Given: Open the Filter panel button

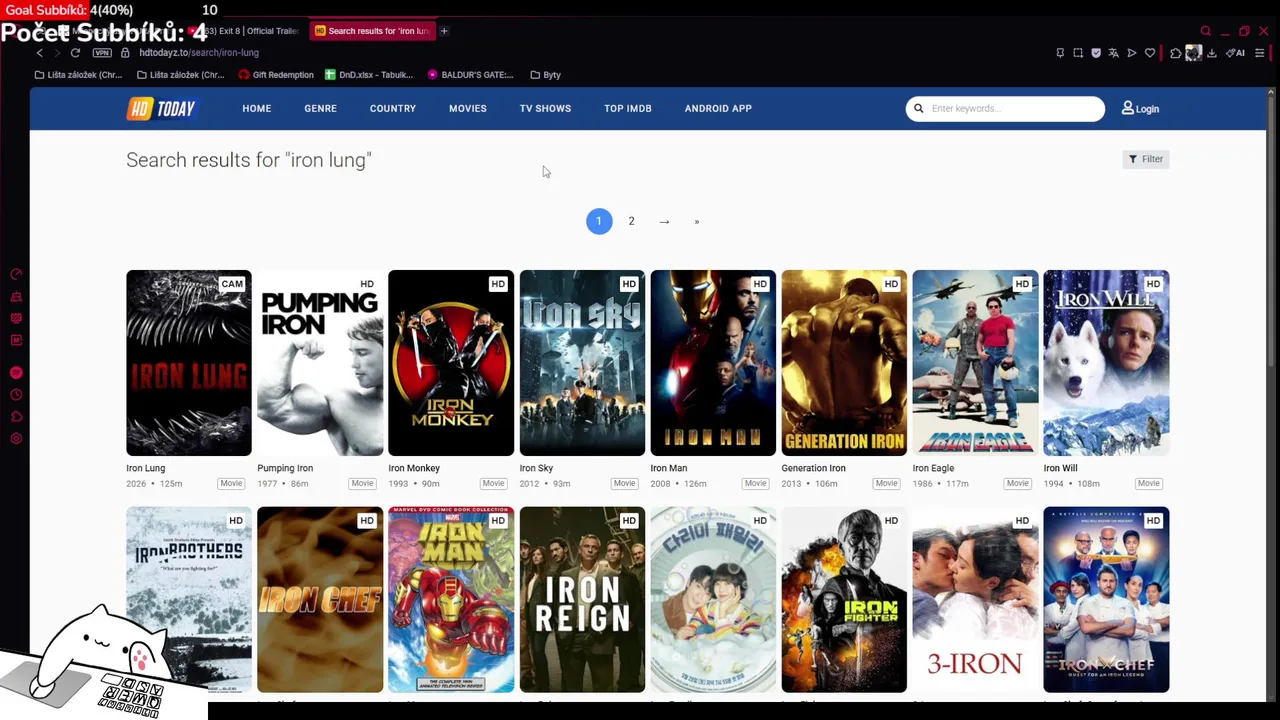Looking at the screenshot, I should [1145, 159].
